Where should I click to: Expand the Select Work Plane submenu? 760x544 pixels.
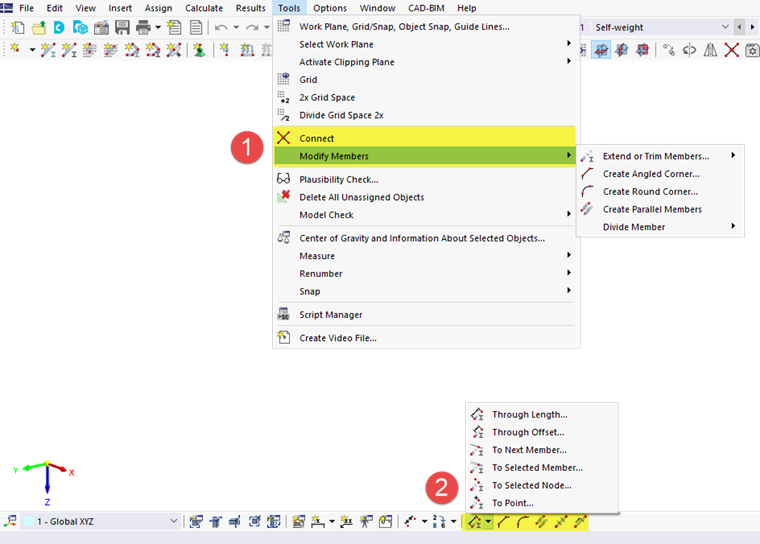[x=426, y=44]
